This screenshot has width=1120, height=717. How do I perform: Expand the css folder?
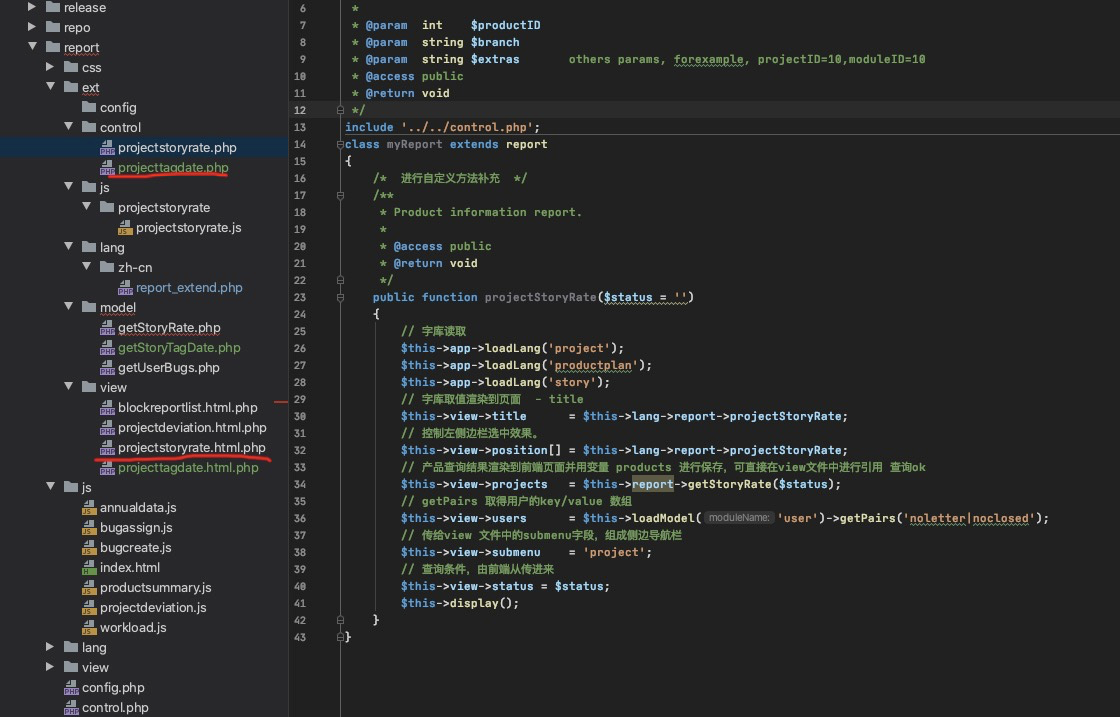[x=51, y=67]
